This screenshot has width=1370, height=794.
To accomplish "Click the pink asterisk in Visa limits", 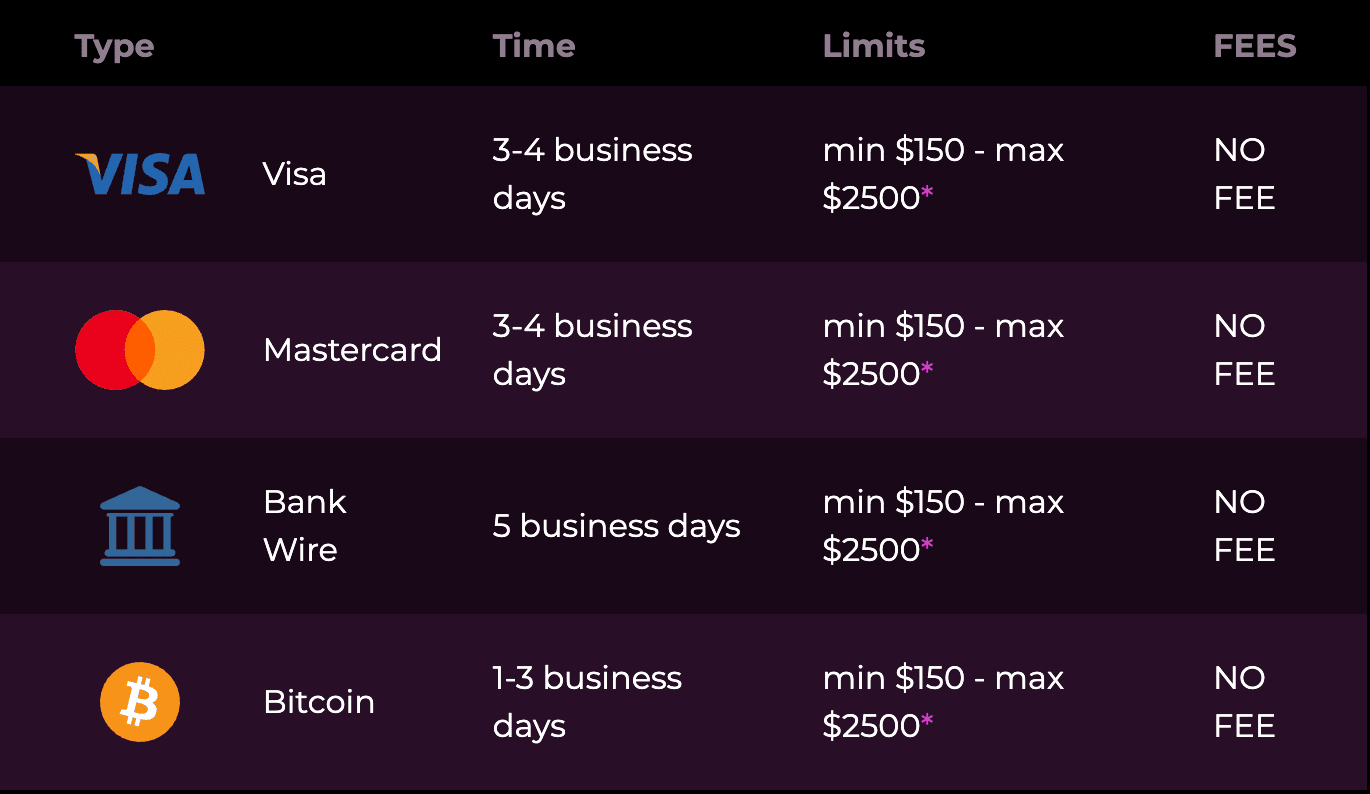I will pos(927,194).
